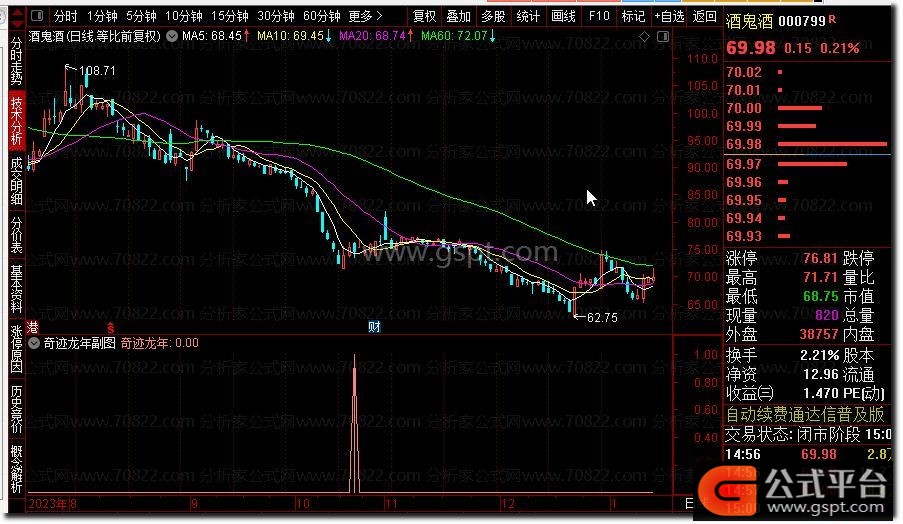Click the 叠加 overlay button
Viewport: 903px width, 524px height.
[x=459, y=16]
